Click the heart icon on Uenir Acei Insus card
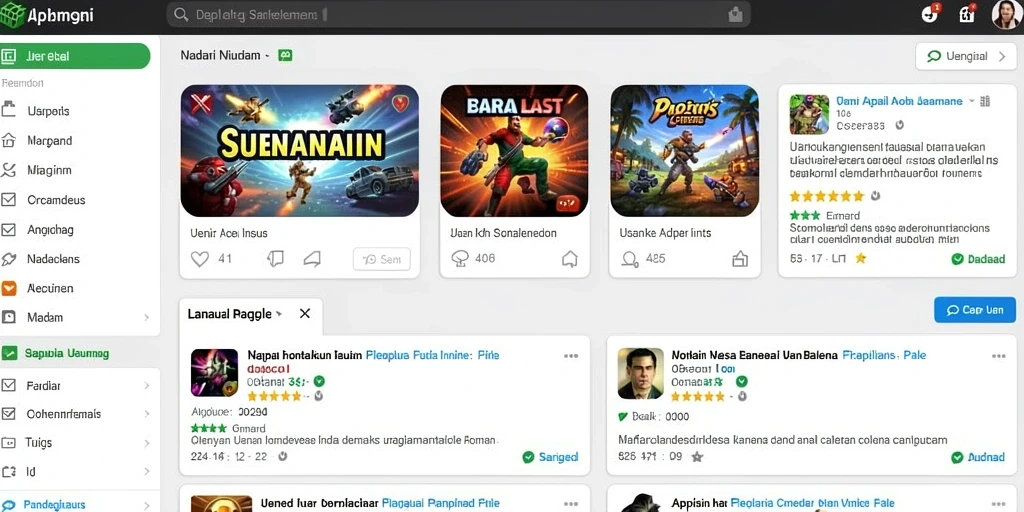 pyautogui.click(x=199, y=259)
